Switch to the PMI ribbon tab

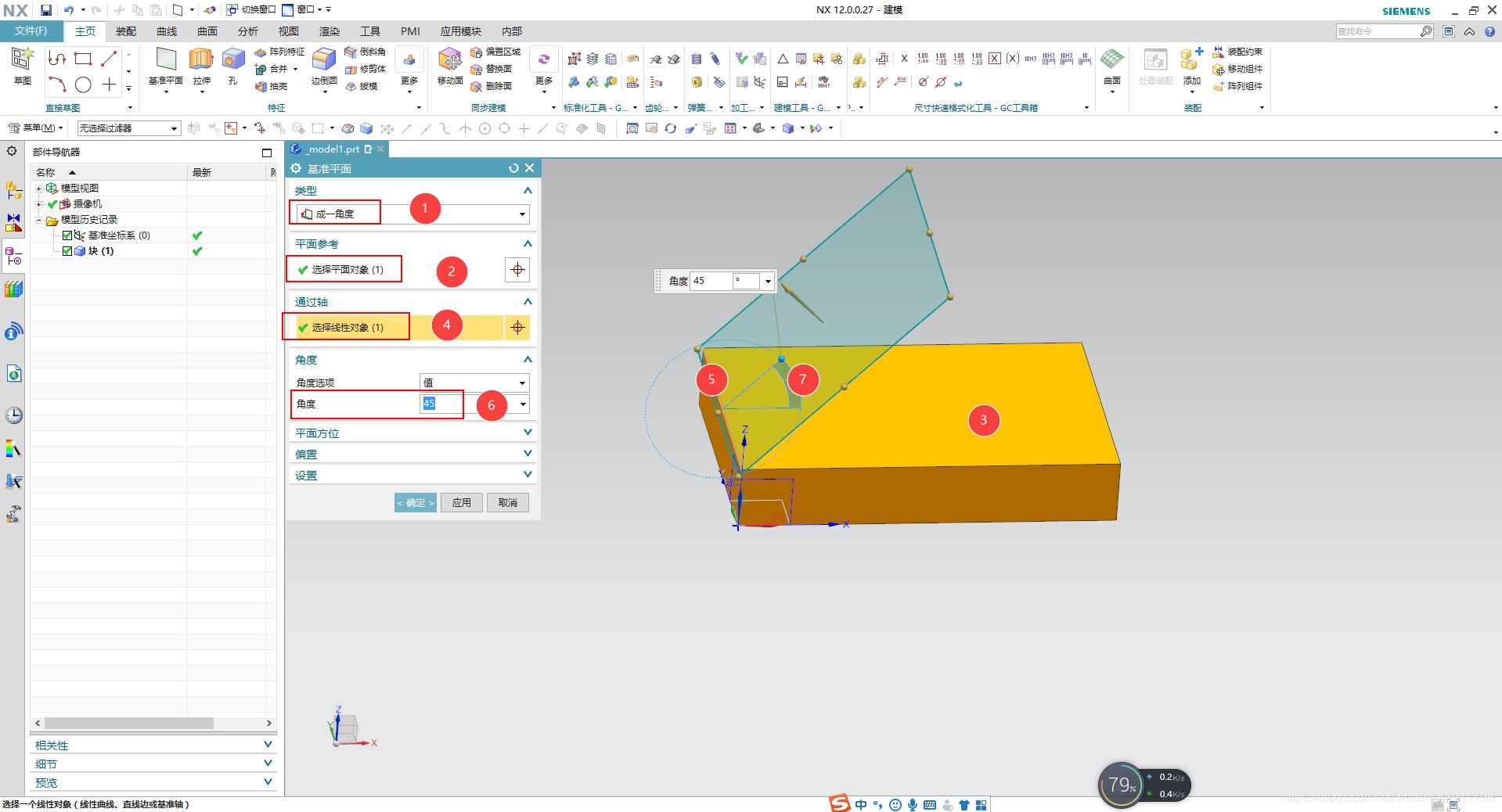coord(410,31)
